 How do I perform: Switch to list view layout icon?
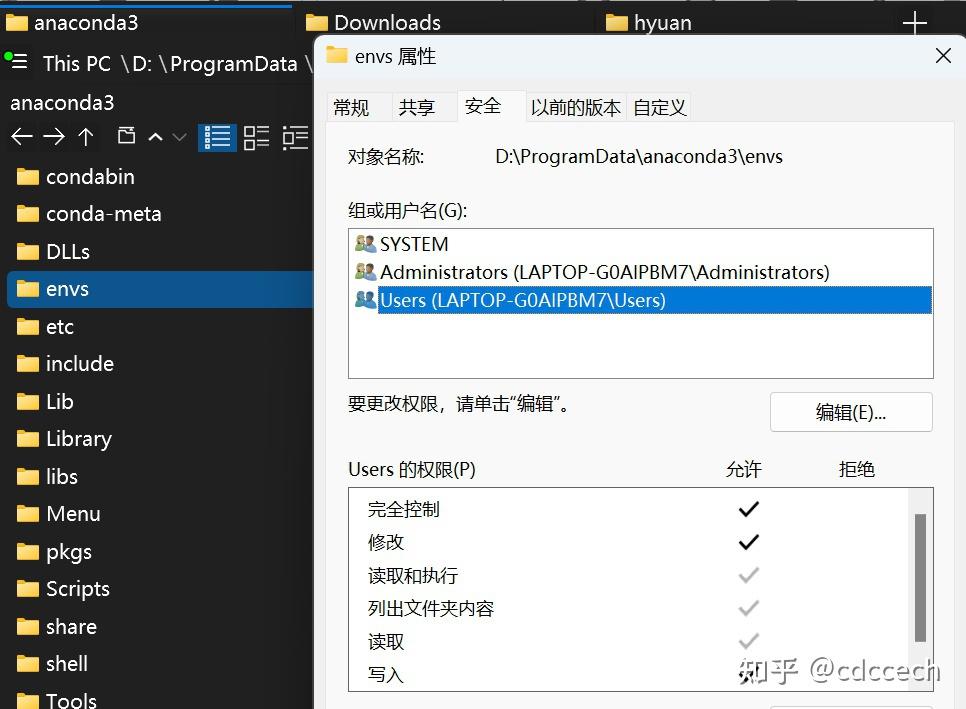coord(217,137)
